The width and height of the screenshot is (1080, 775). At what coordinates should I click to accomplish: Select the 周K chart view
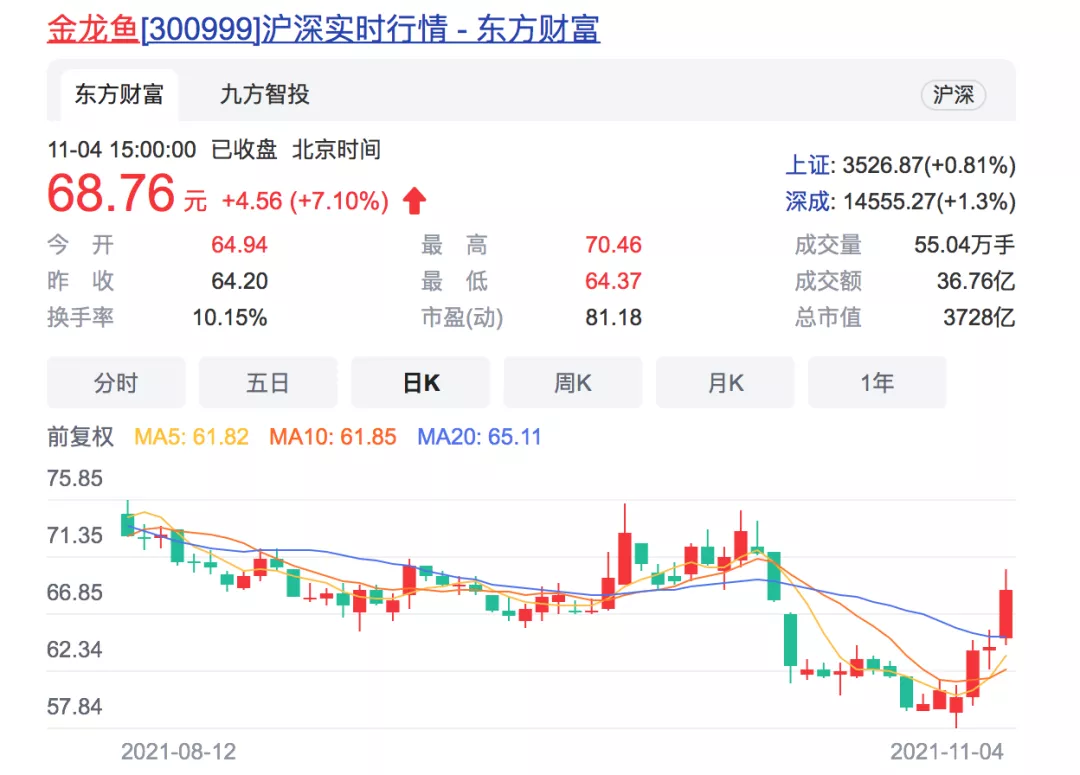coord(573,383)
